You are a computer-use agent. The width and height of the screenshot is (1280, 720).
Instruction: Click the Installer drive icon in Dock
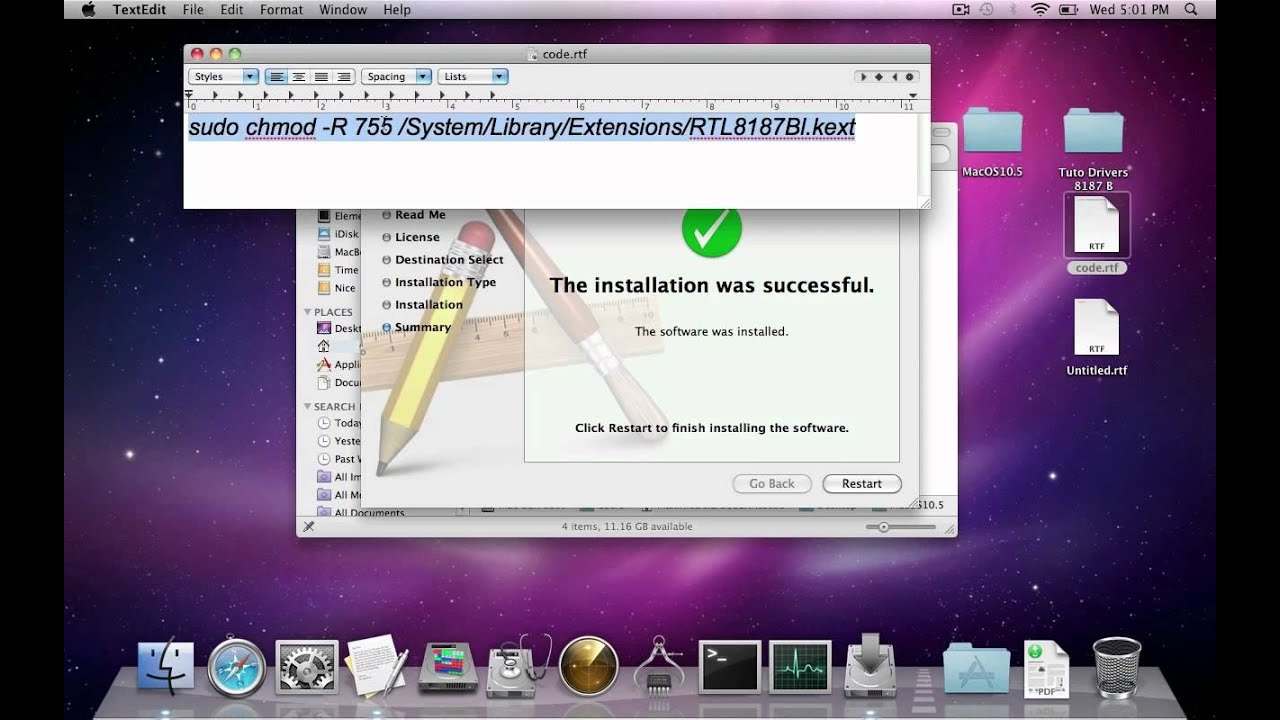click(x=870, y=665)
